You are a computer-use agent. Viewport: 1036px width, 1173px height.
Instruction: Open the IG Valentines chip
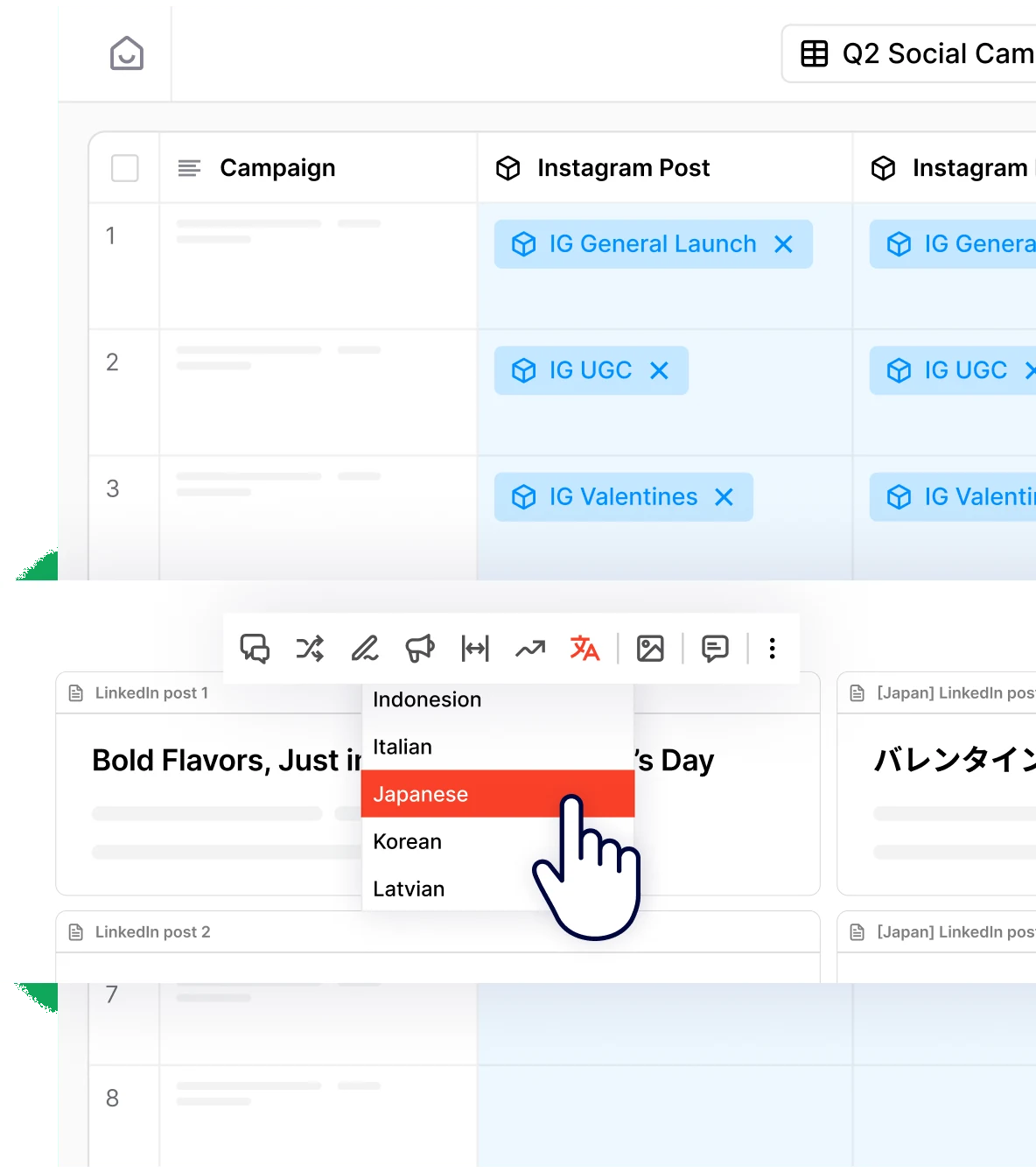[623, 497]
